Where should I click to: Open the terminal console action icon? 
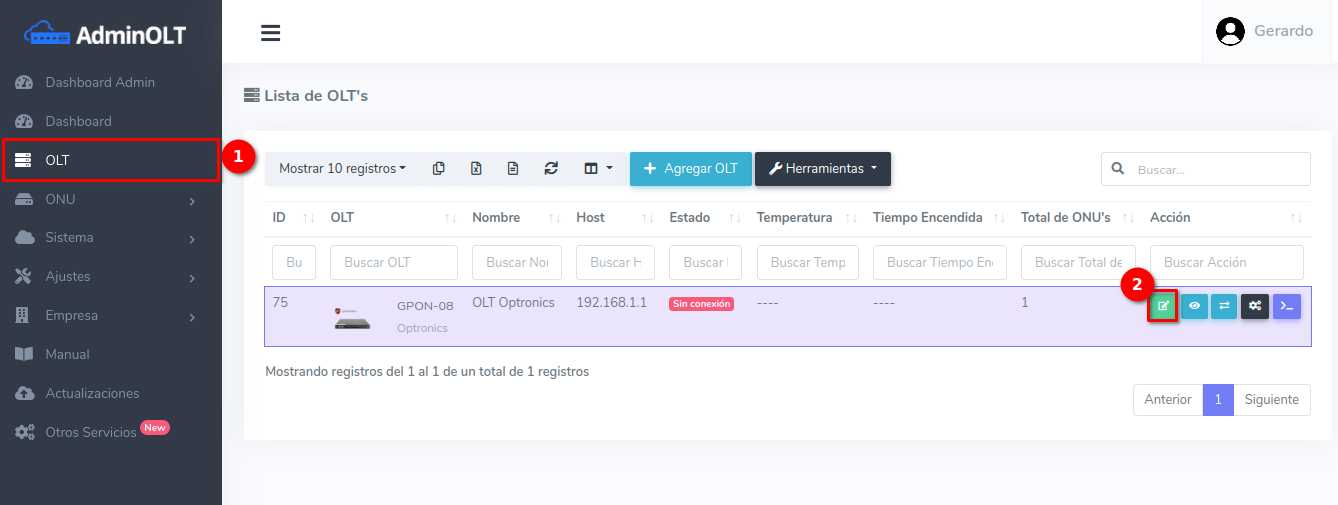(1287, 306)
